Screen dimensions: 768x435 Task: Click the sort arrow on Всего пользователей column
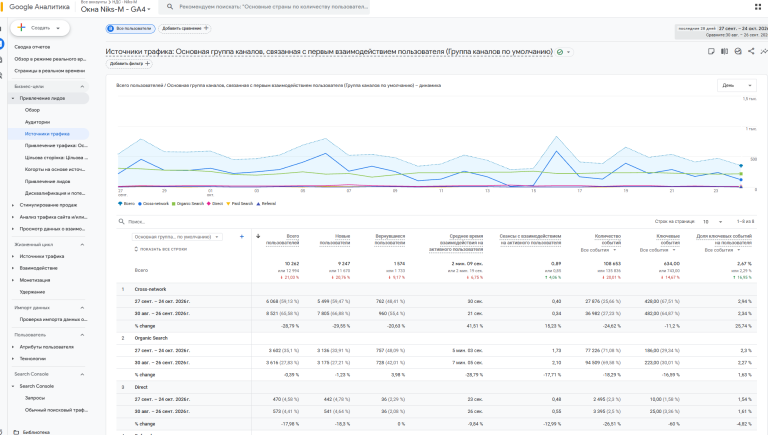(x=258, y=236)
